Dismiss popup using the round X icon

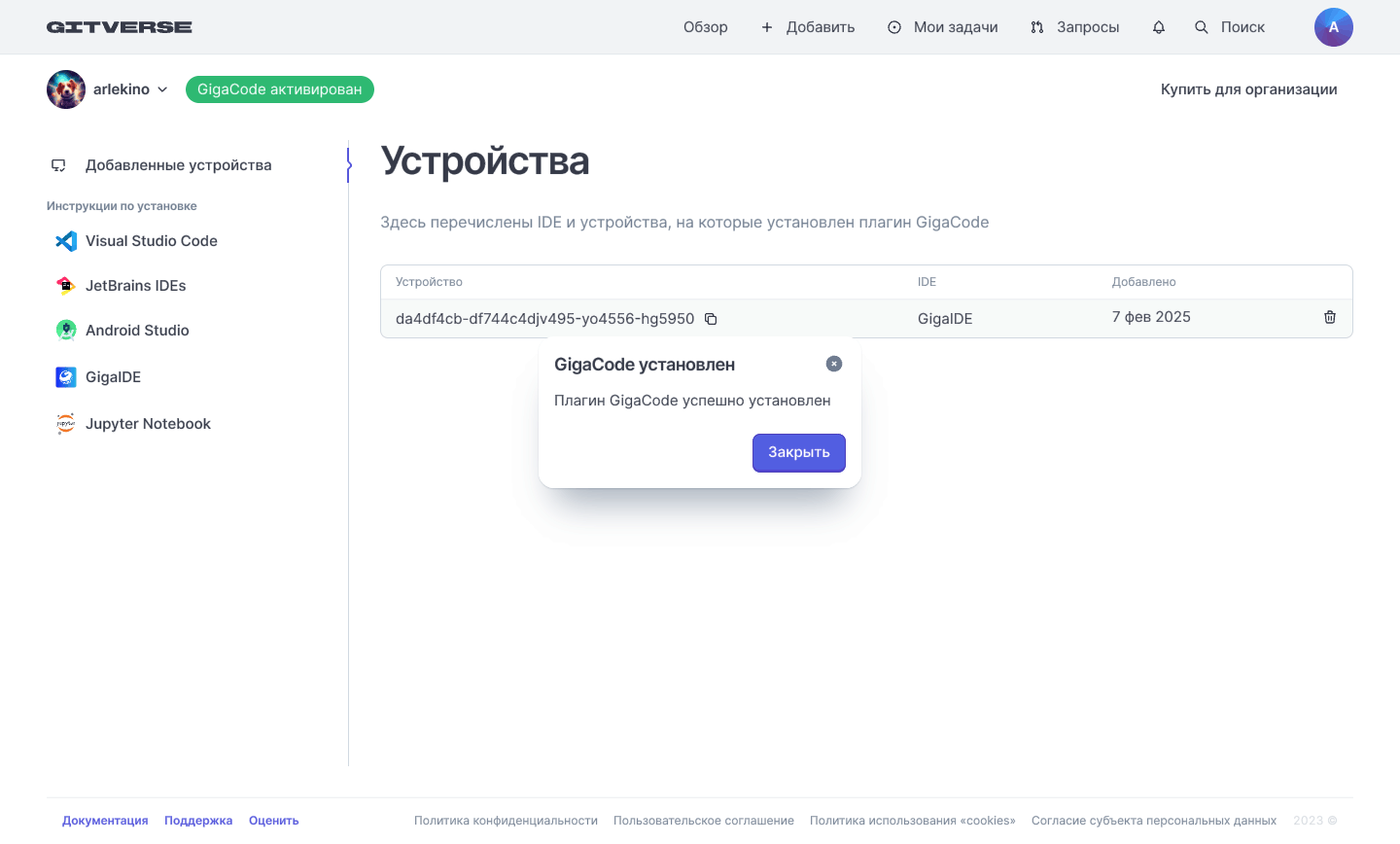pos(833,364)
